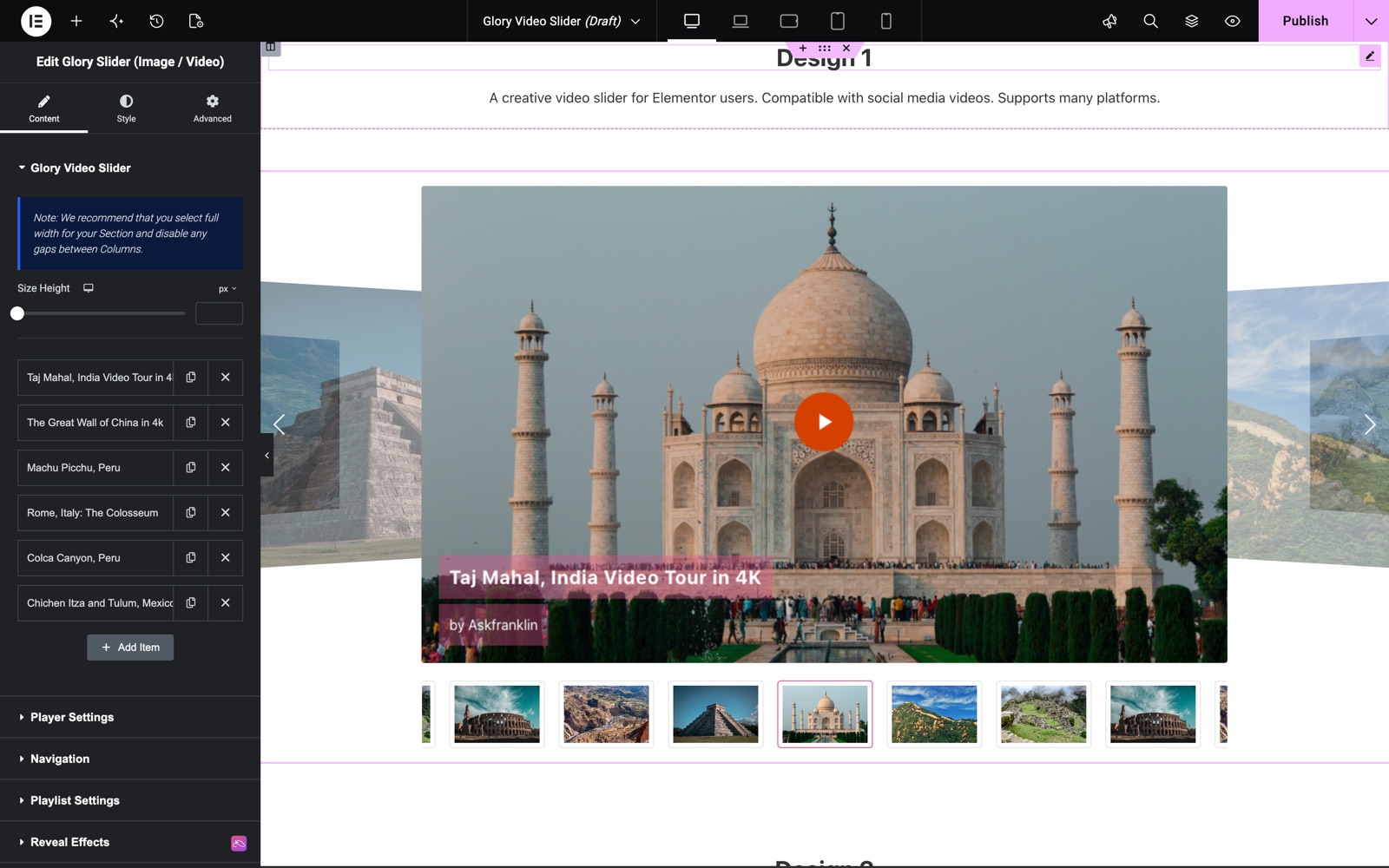1389x868 pixels.
Task: Expand the Playlist Settings section
Action: (130, 800)
